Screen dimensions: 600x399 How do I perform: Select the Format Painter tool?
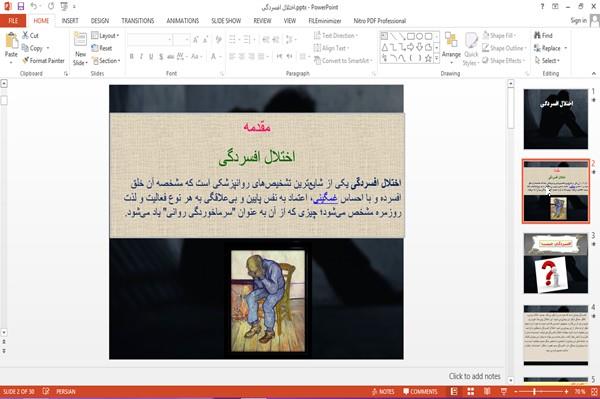43,61
